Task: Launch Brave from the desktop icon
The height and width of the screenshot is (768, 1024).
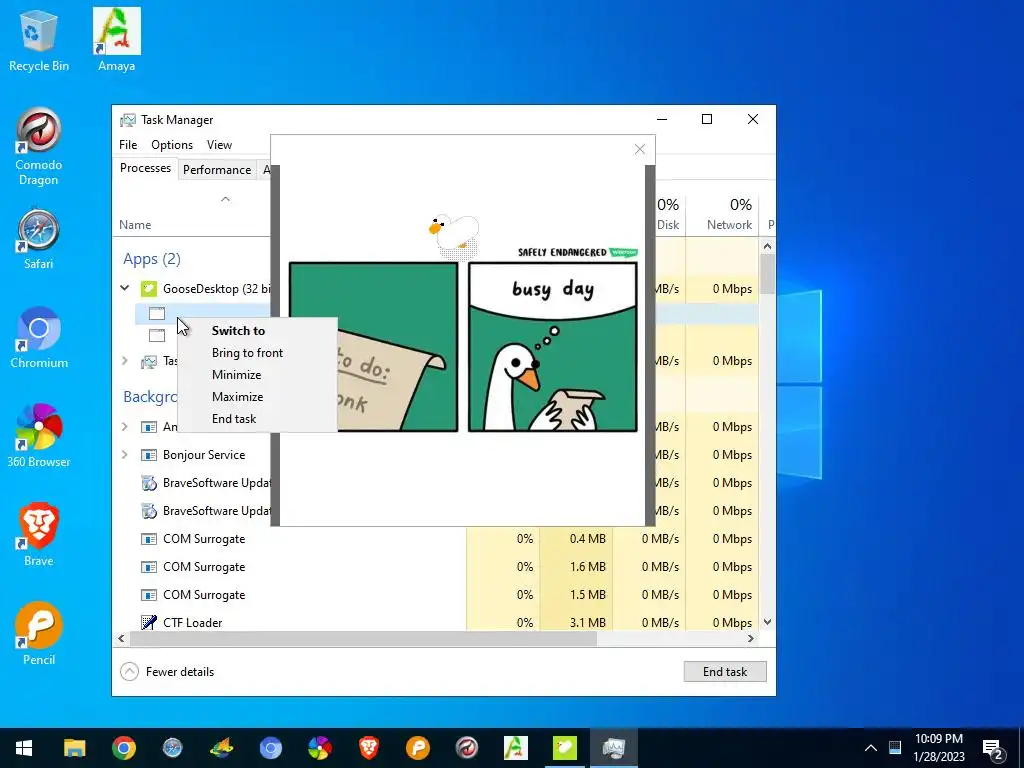Action: click(39, 536)
